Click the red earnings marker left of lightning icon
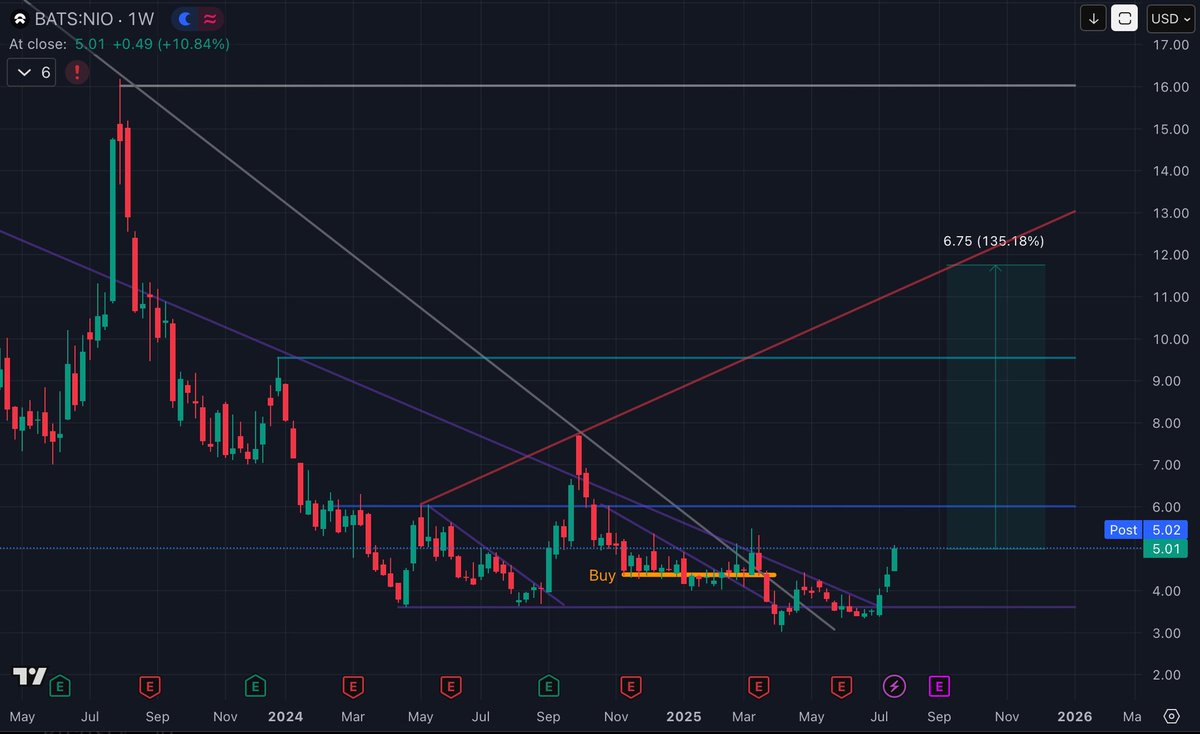The width and height of the screenshot is (1200, 734). click(842, 686)
